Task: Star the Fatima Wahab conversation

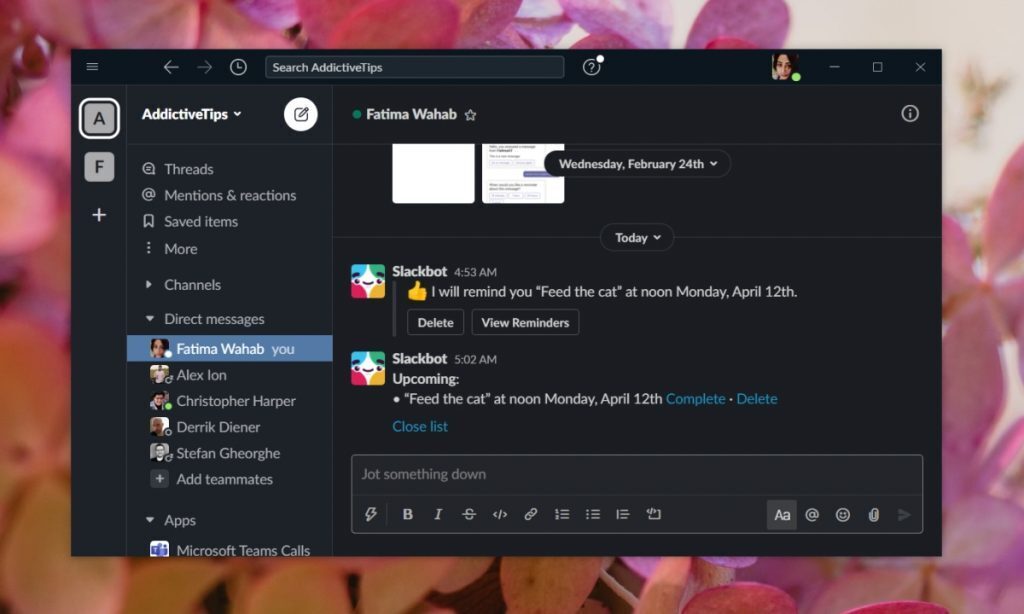Action: click(470, 114)
